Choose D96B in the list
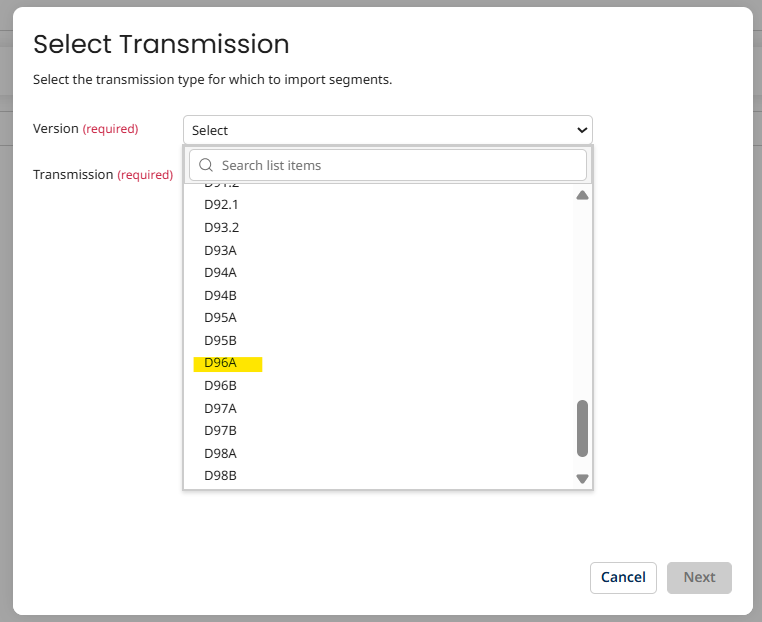The image size is (762, 622). (x=221, y=385)
